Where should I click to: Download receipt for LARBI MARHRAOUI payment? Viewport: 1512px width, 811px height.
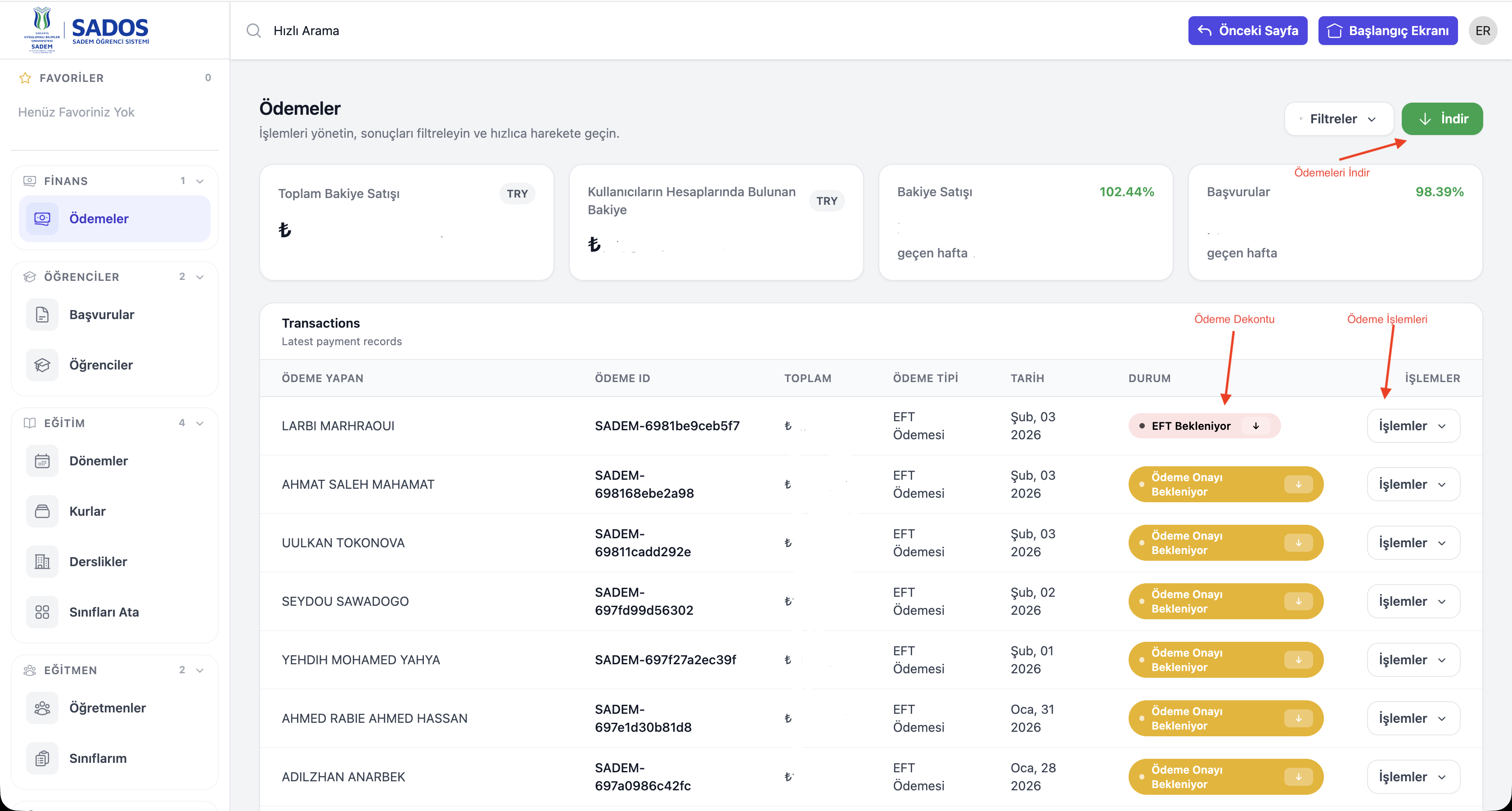pos(1255,426)
